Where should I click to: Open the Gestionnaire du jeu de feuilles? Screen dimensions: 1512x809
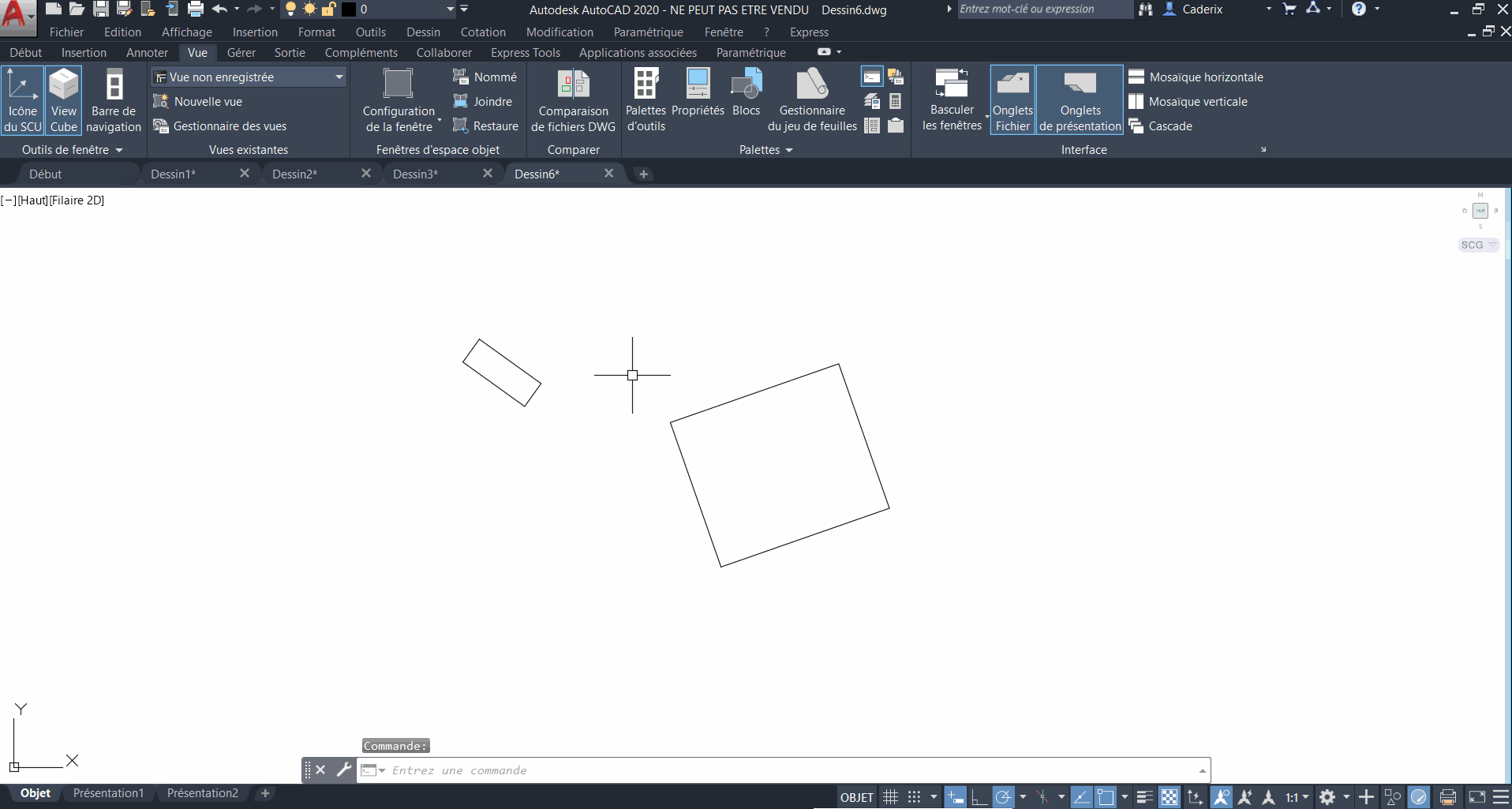pyautogui.click(x=811, y=99)
